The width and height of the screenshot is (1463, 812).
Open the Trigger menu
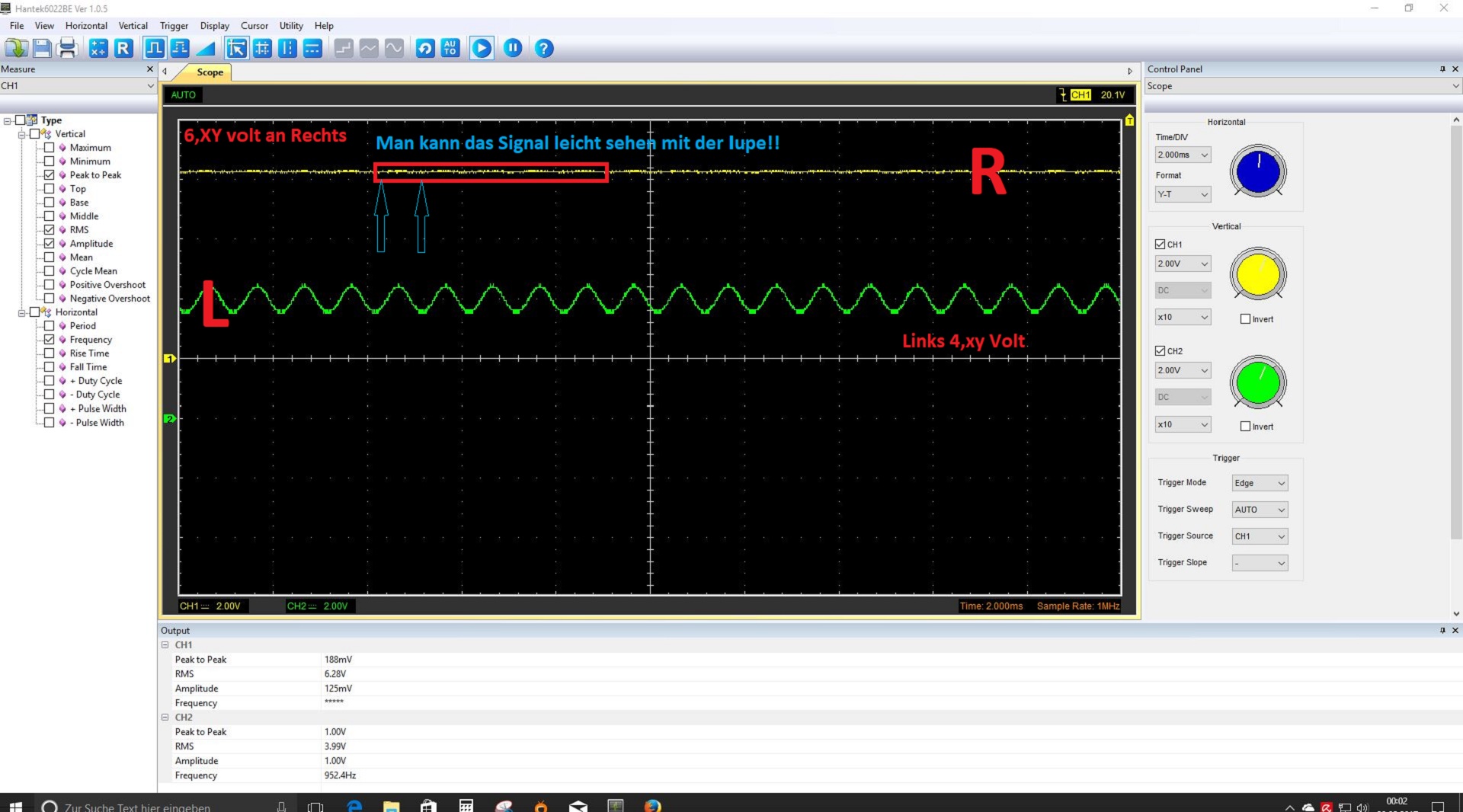tap(174, 26)
